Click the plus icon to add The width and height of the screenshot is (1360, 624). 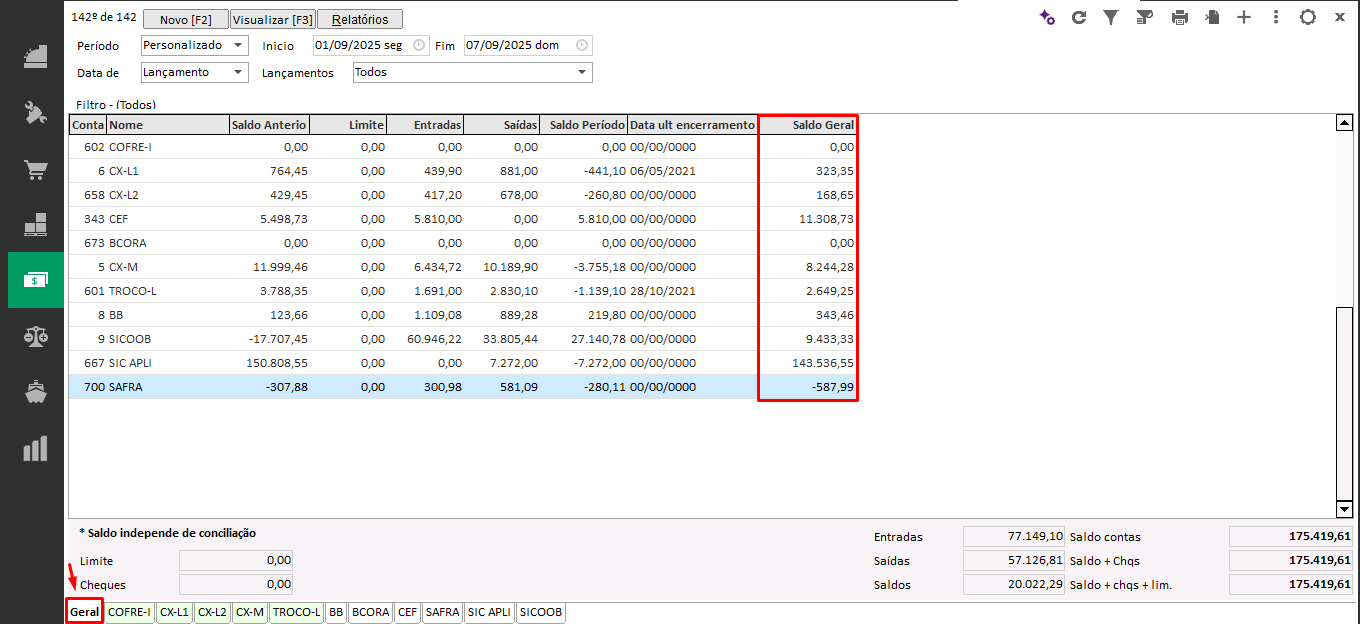click(x=1244, y=17)
